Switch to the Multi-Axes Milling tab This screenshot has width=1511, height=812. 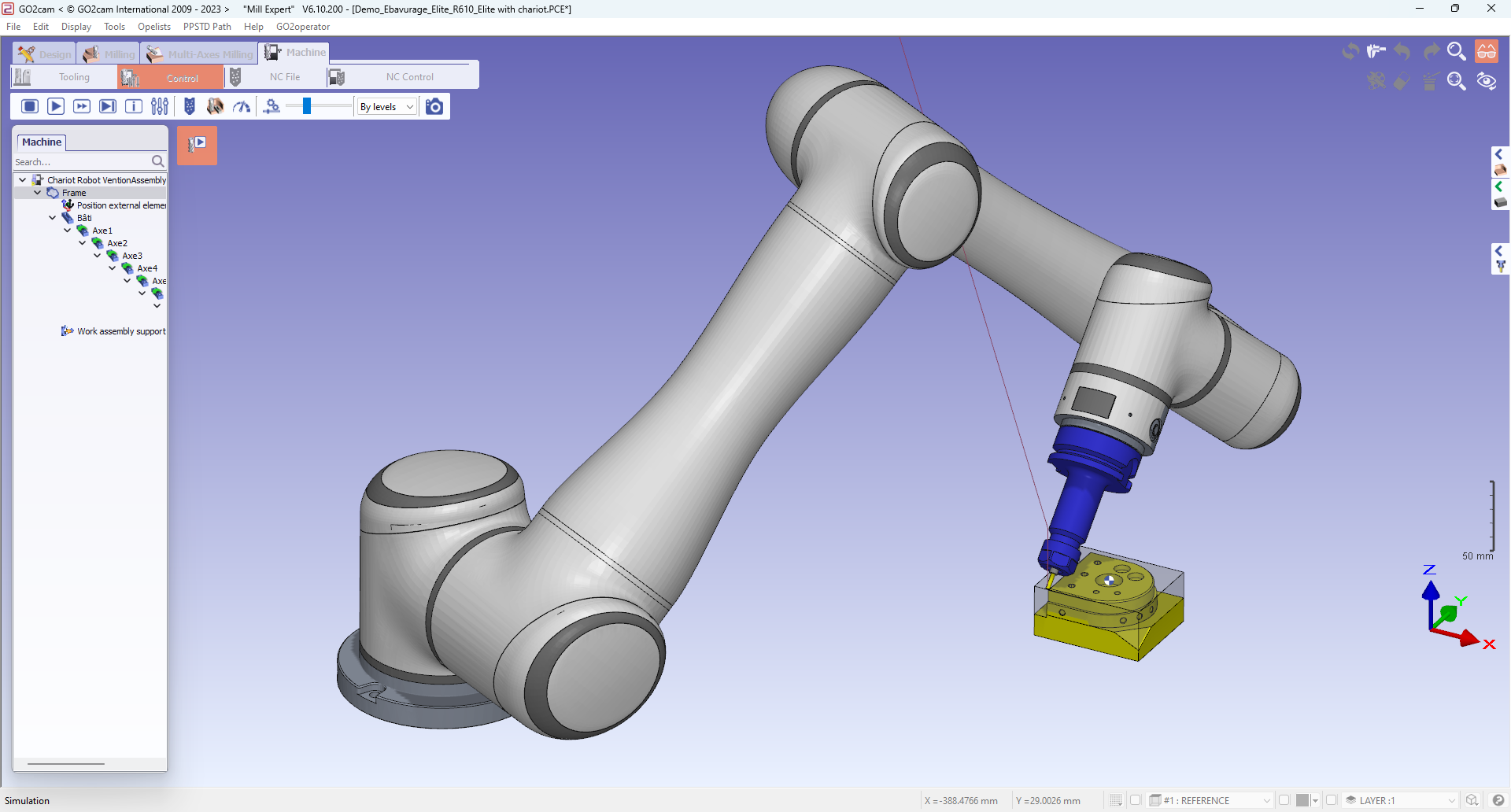[x=200, y=54]
